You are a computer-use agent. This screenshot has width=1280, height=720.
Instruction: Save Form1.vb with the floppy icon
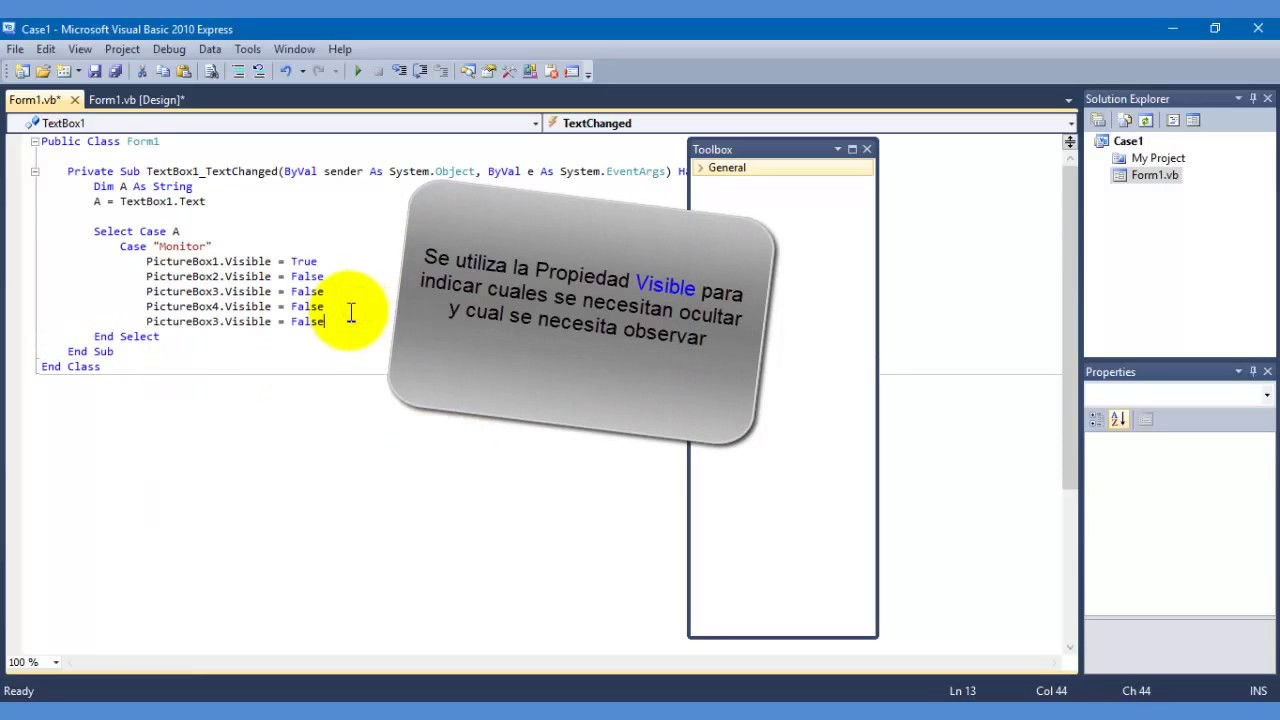point(95,72)
